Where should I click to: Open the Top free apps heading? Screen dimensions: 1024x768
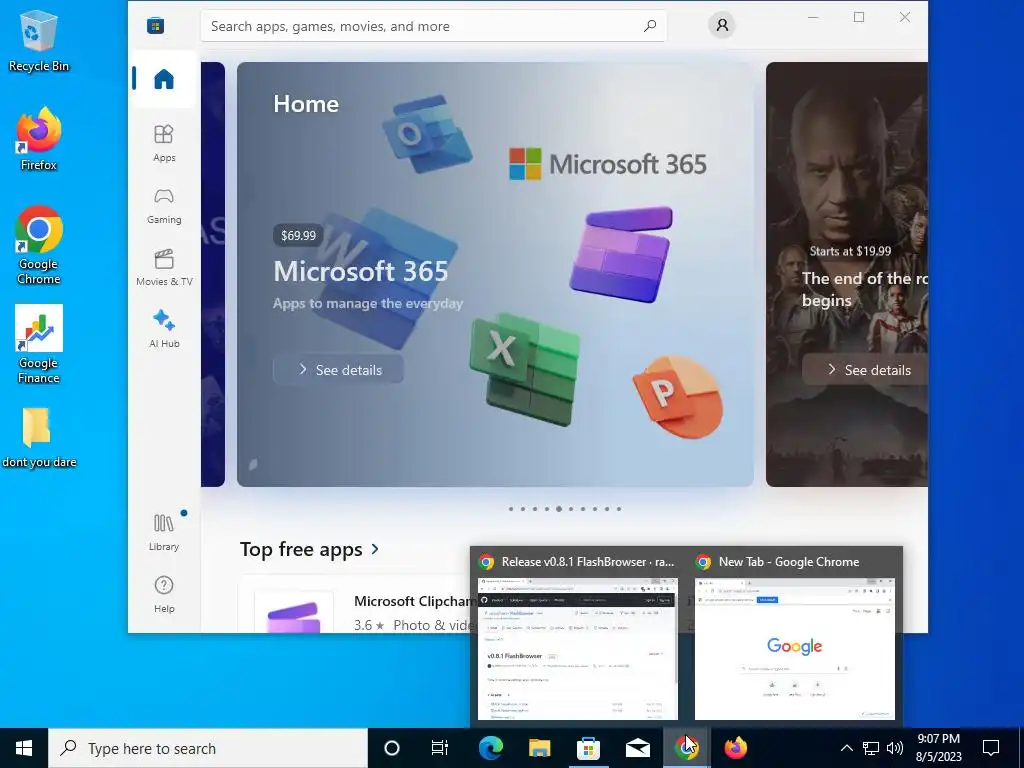[x=301, y=549]
